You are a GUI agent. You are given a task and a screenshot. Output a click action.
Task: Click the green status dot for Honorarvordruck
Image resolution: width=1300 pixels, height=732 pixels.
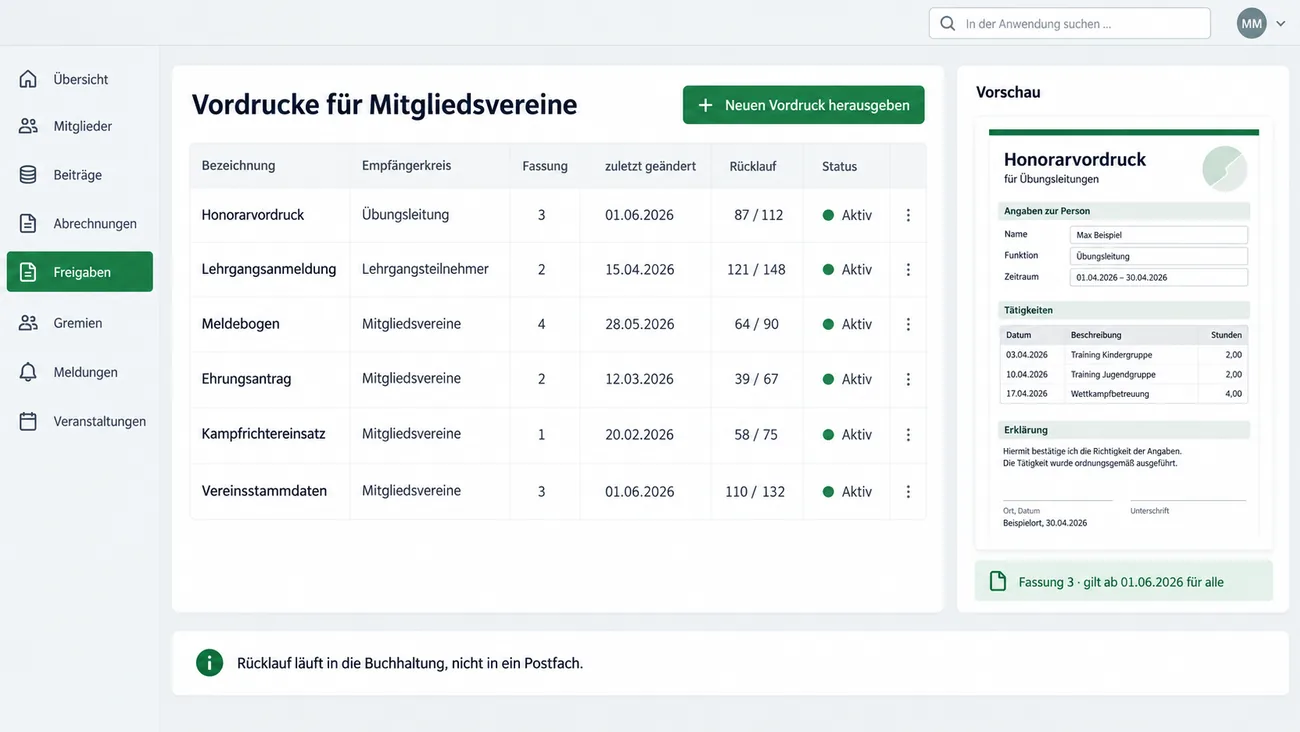828,215
